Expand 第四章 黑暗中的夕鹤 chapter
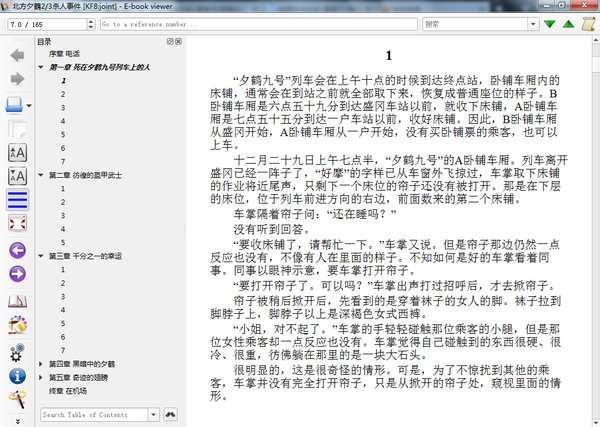This screenshot has width=600, height=427. 41,363
